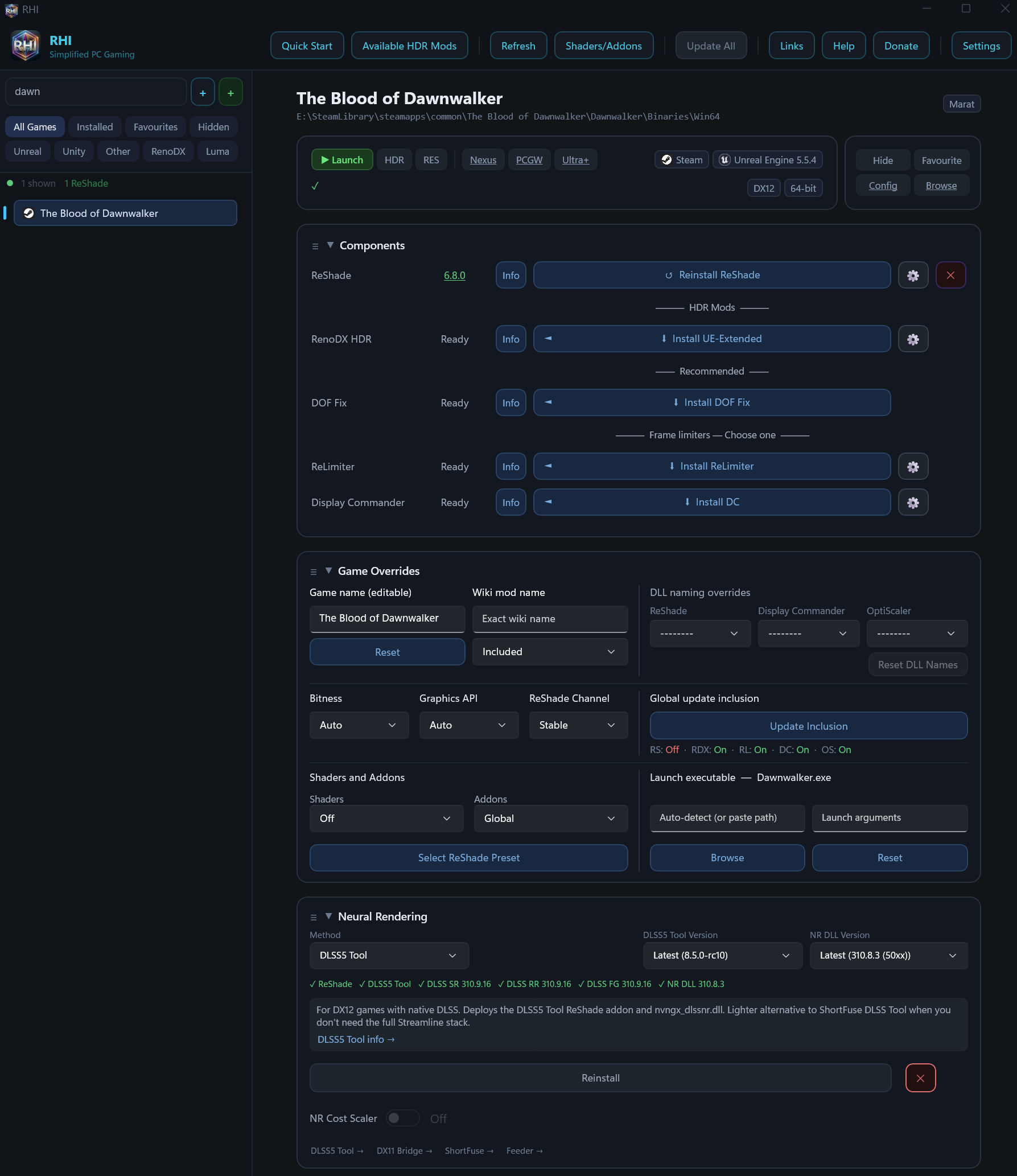Open the Method DLSS5 Tool dropdown
The image size is (1017, 1176).
[389, 956]
